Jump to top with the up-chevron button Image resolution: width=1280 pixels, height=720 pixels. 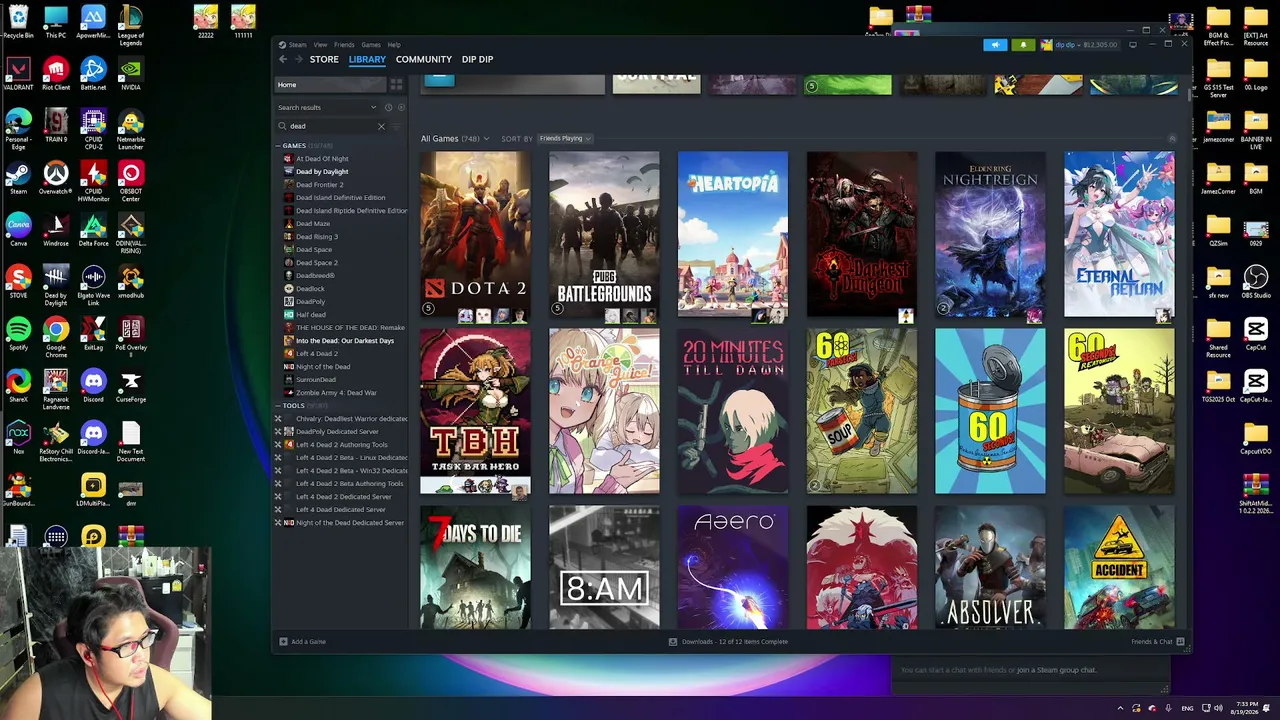1172,138
